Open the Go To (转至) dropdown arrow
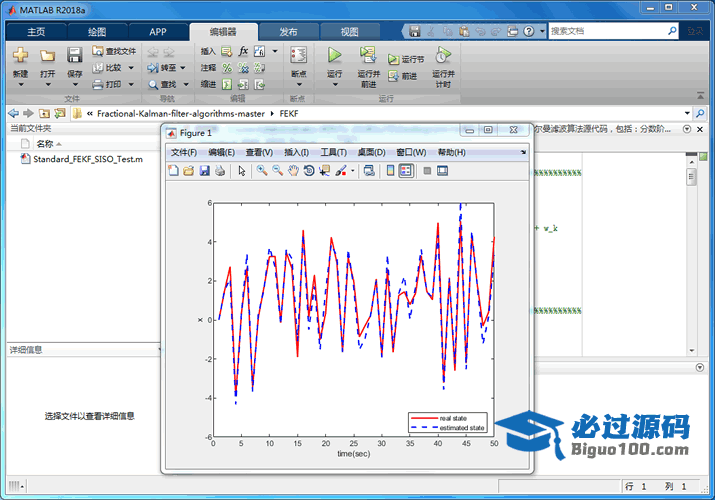This screenshot has width=715, height=500. [x=183, y=68]
